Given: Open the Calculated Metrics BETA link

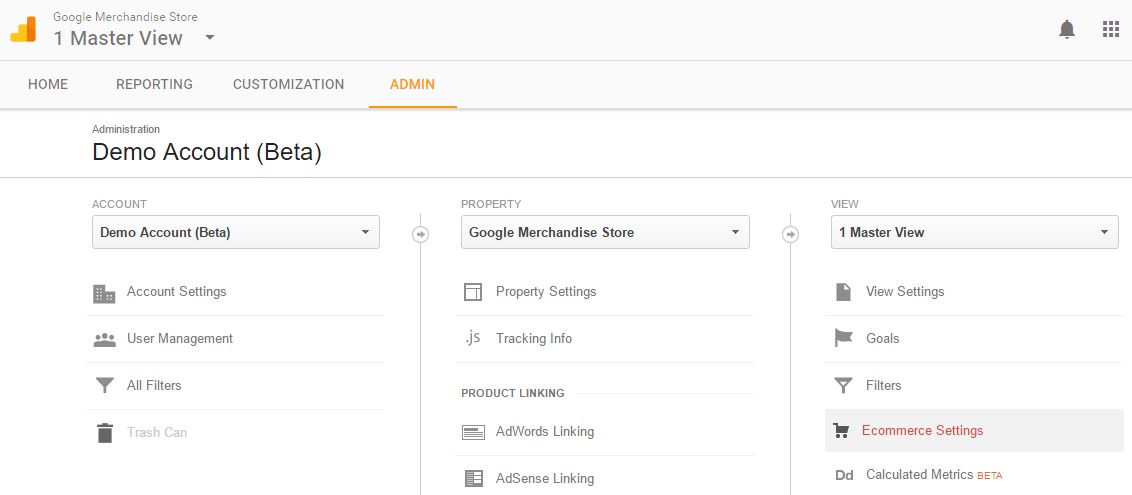Looking at the screenshot, I should pyautogui.click(x=933, y=475).
